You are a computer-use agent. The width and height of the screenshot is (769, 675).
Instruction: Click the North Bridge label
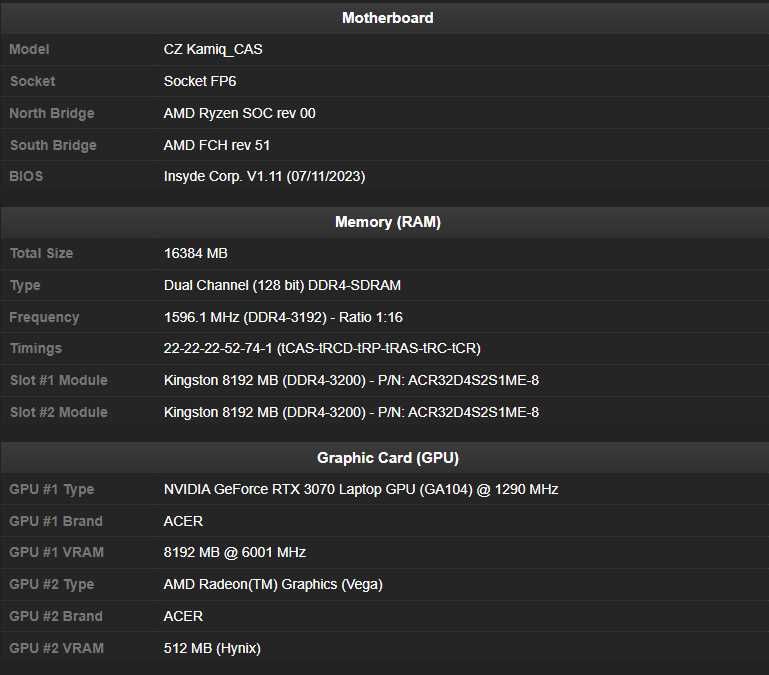51,113
